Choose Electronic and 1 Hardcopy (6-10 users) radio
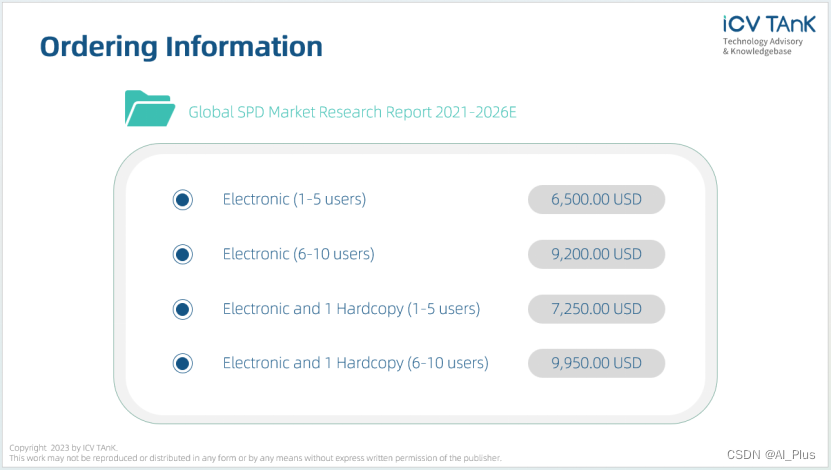The image size is (831, 470). (182, 363)
